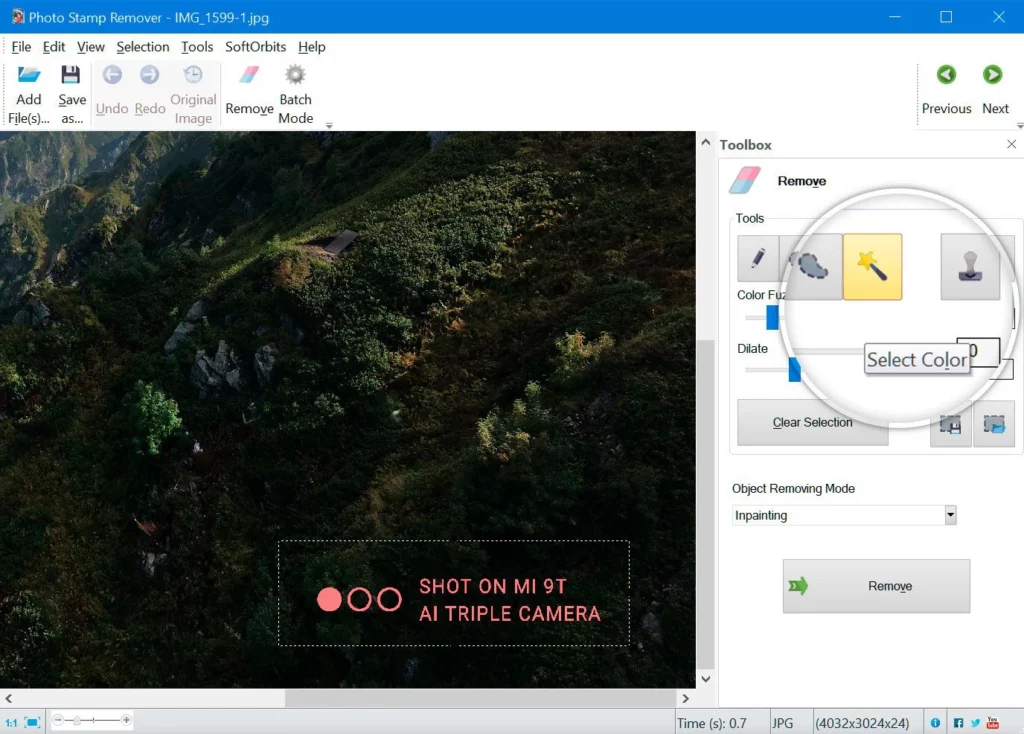The height and width of the screenshot is (734, 1024).
Task: Select the Free Form selection tool
Action: click(x=810, y=266)
